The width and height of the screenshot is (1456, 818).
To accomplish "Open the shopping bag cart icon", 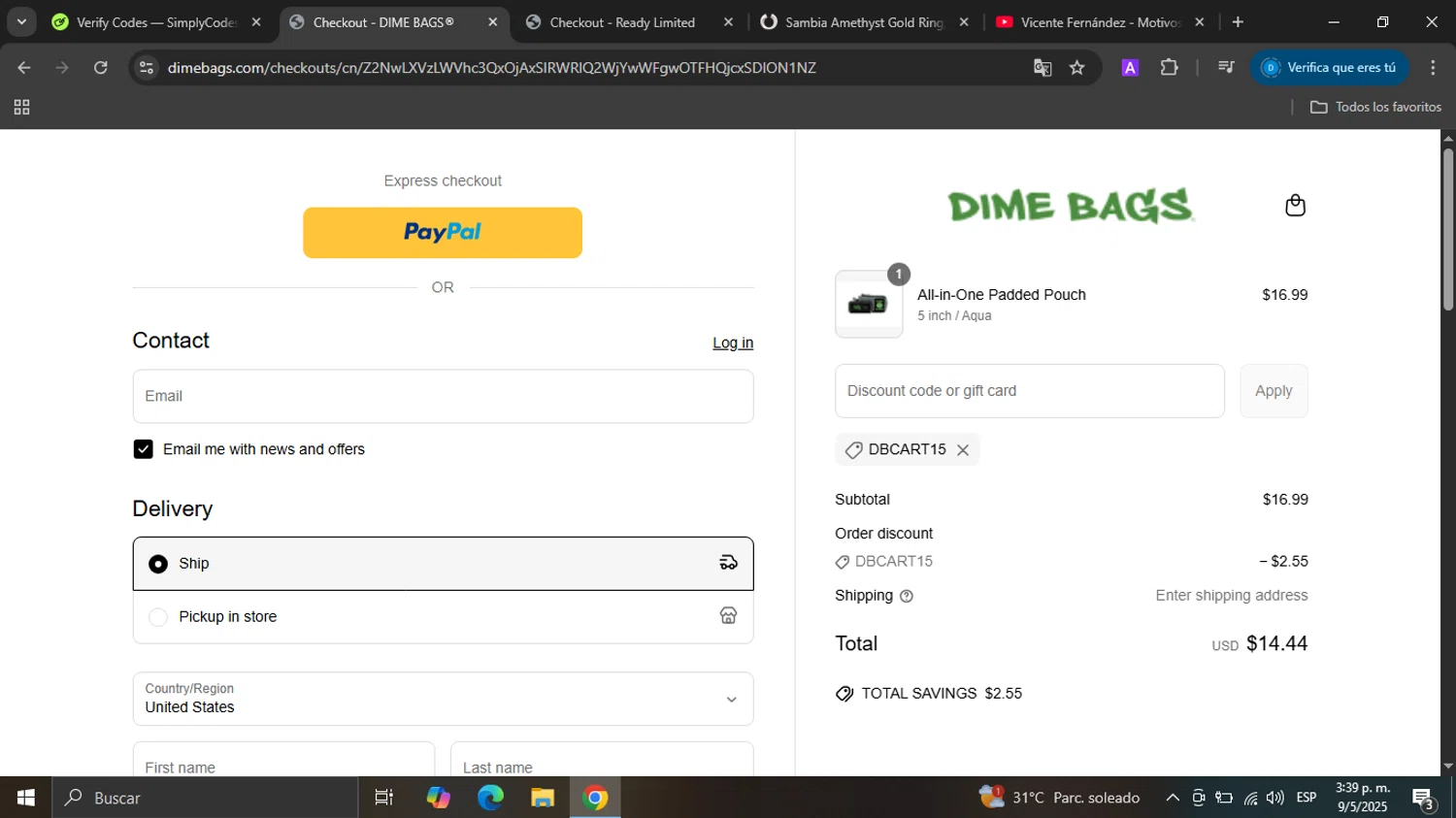I will [1295, 205].
